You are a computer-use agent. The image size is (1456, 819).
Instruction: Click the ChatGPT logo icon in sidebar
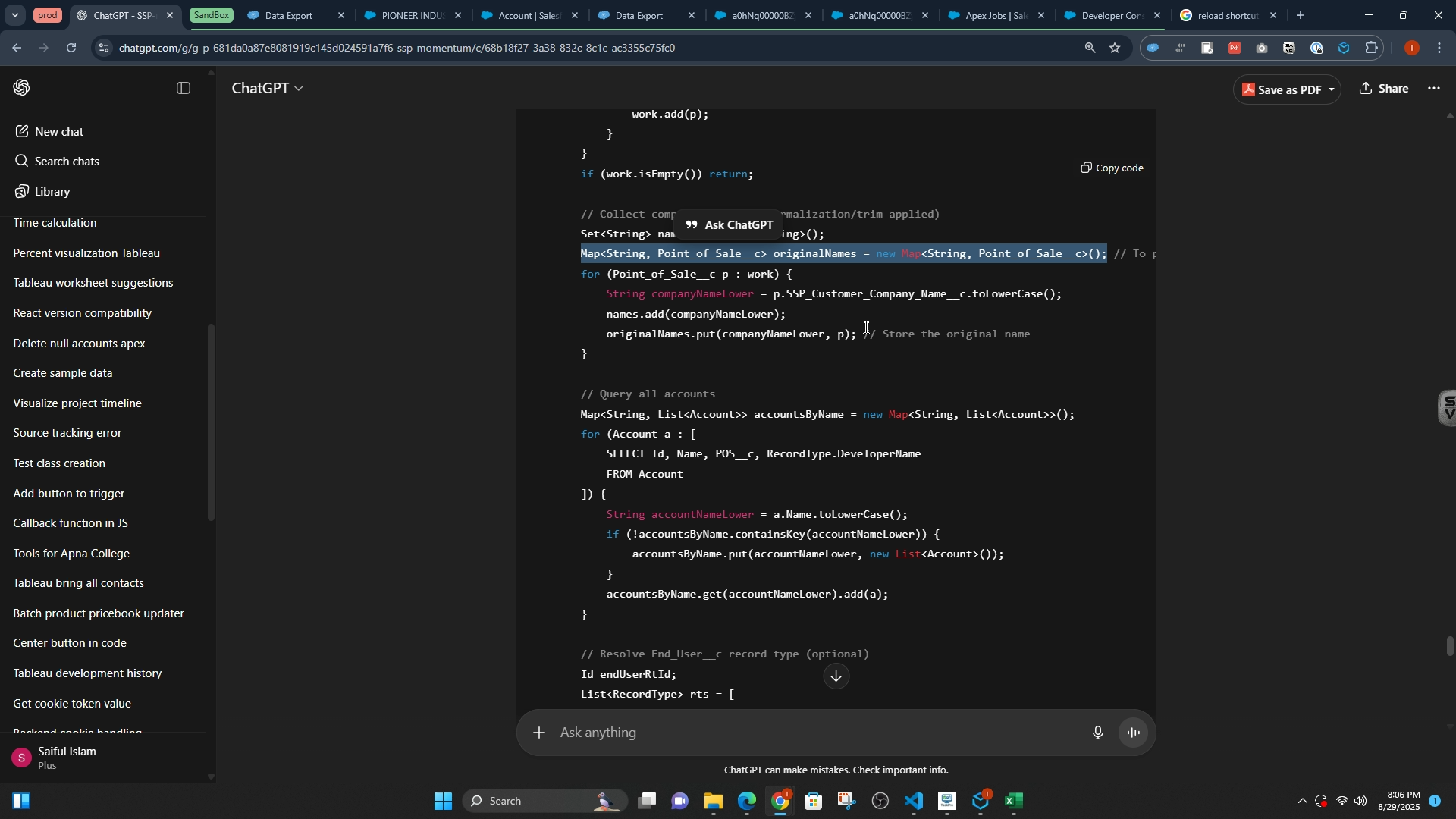(22, 88)
